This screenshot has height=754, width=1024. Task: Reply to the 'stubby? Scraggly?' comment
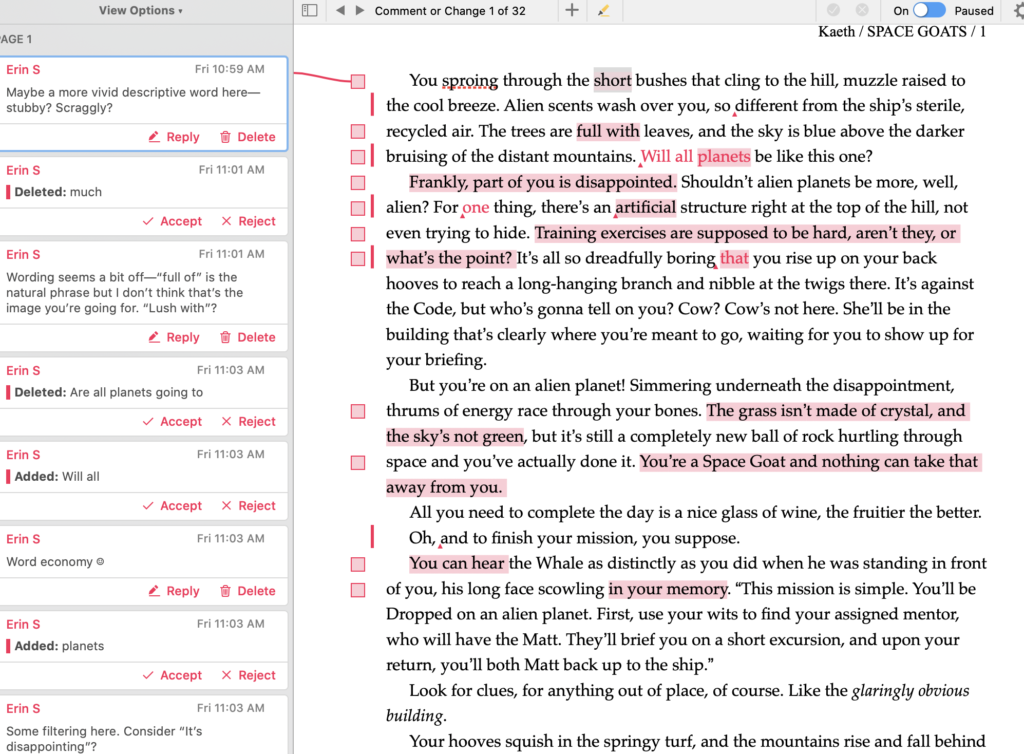[174, 137]
